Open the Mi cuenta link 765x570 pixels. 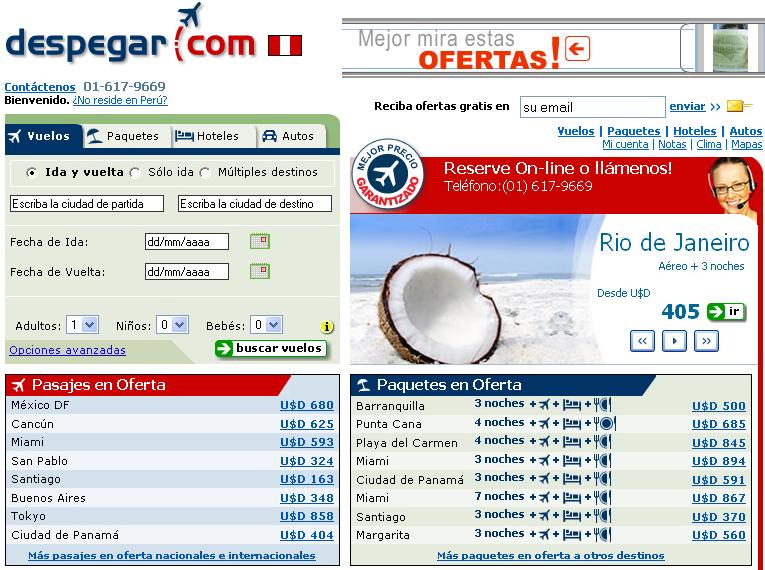[x=625, y=144]
